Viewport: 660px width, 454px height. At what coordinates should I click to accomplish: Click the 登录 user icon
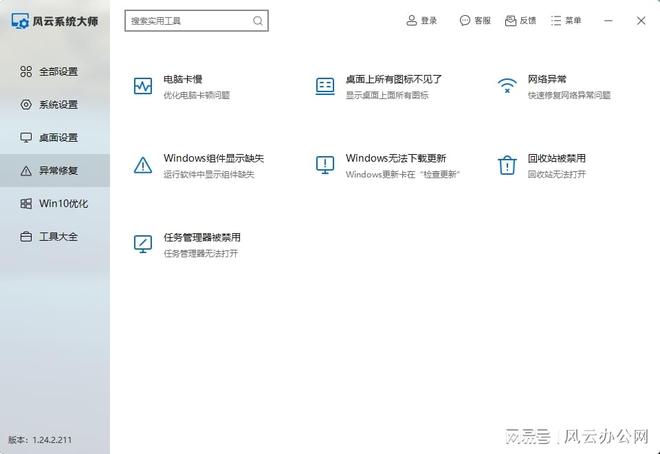coord(412,20)
